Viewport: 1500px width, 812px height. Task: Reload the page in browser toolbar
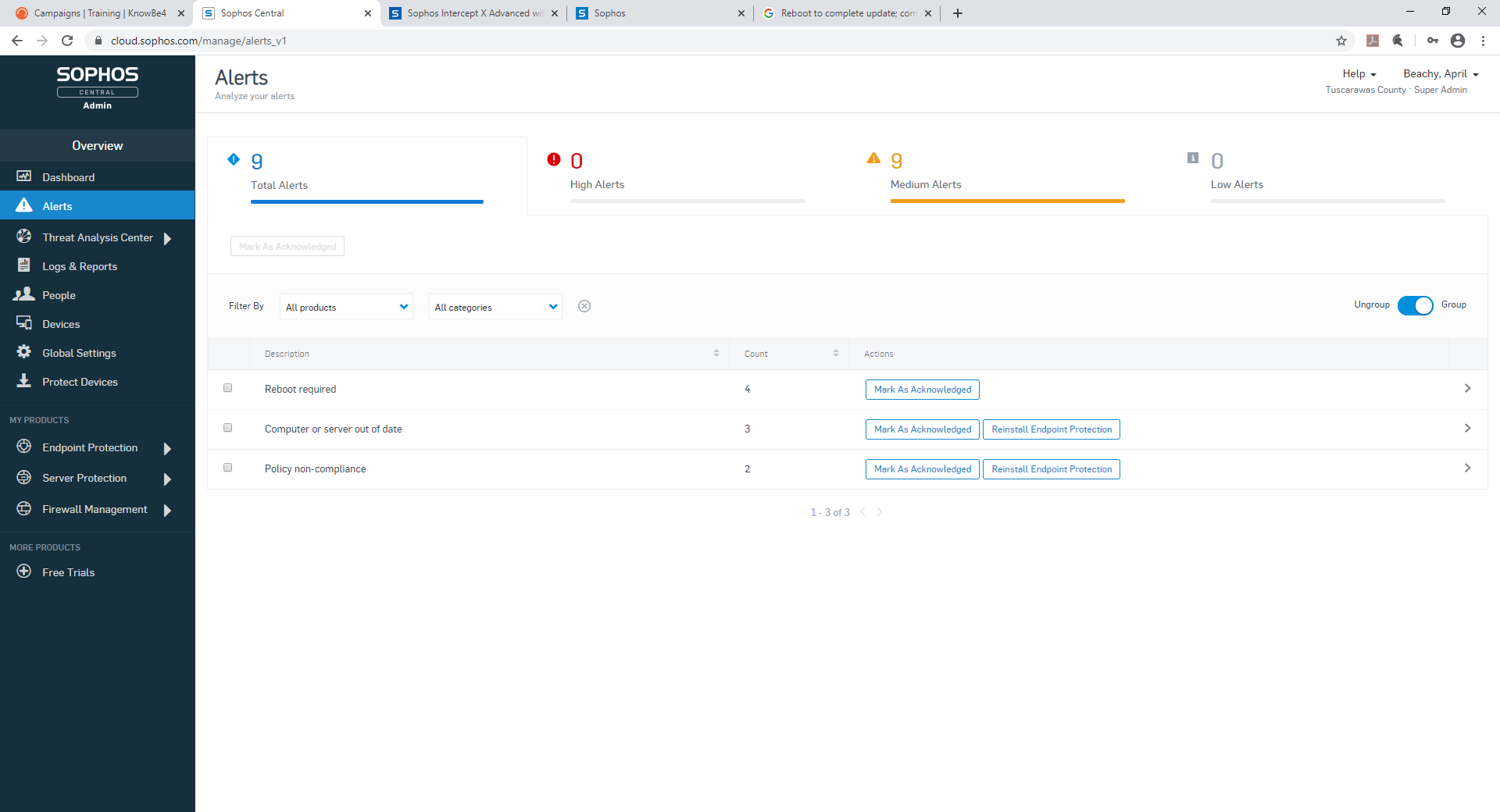[67, 41]
